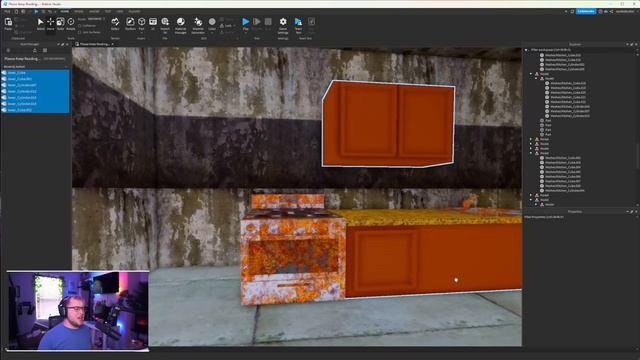
Task: Click the Paste clipboard icon
Action: tap(8, 24)
